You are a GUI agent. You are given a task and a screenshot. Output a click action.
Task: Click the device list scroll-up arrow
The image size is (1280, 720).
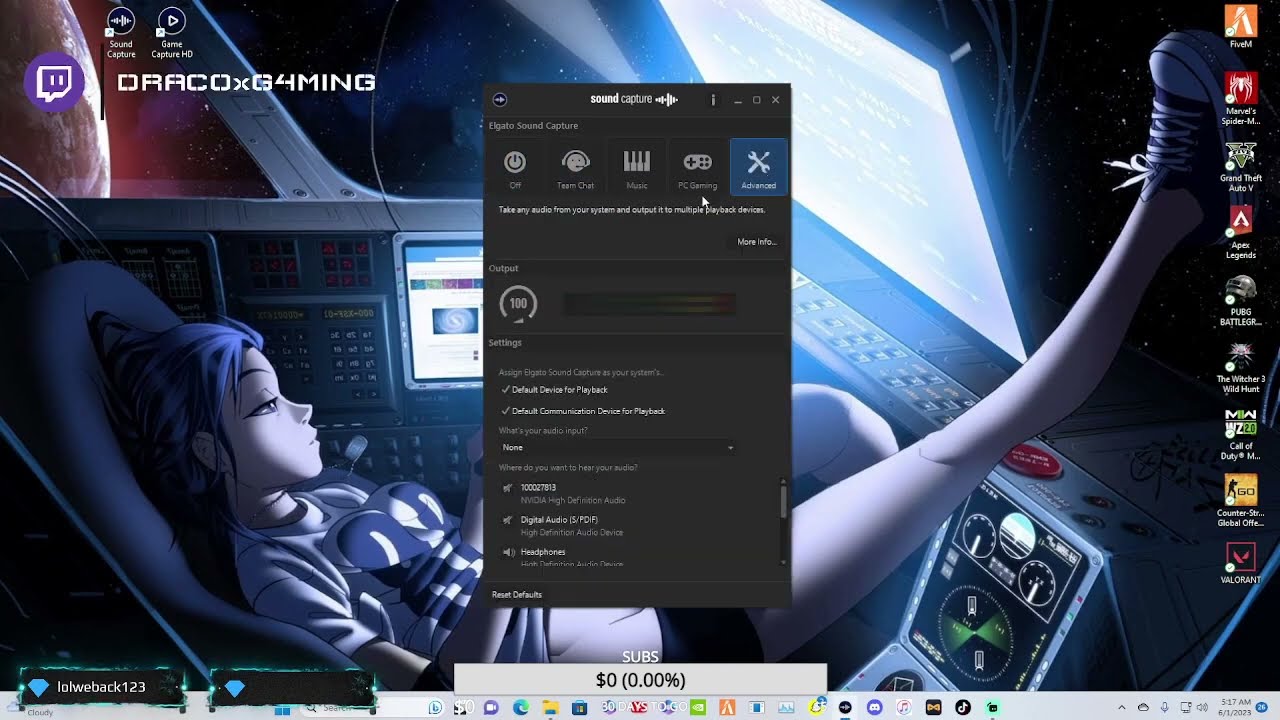(x=783, y=482)
